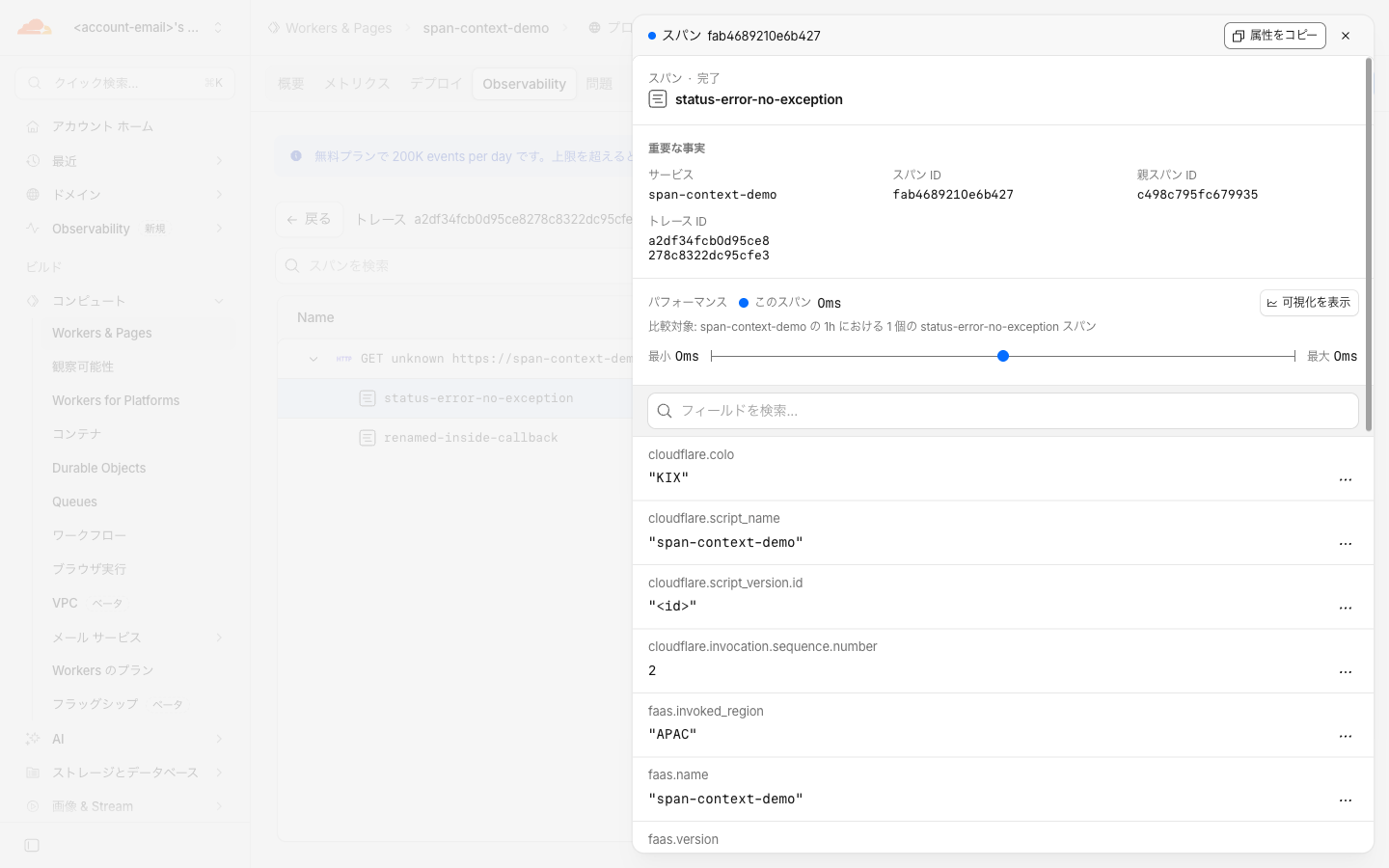Collapse the GET unknown trace row
Screen dimensions: 1389x868
point(313,359)
